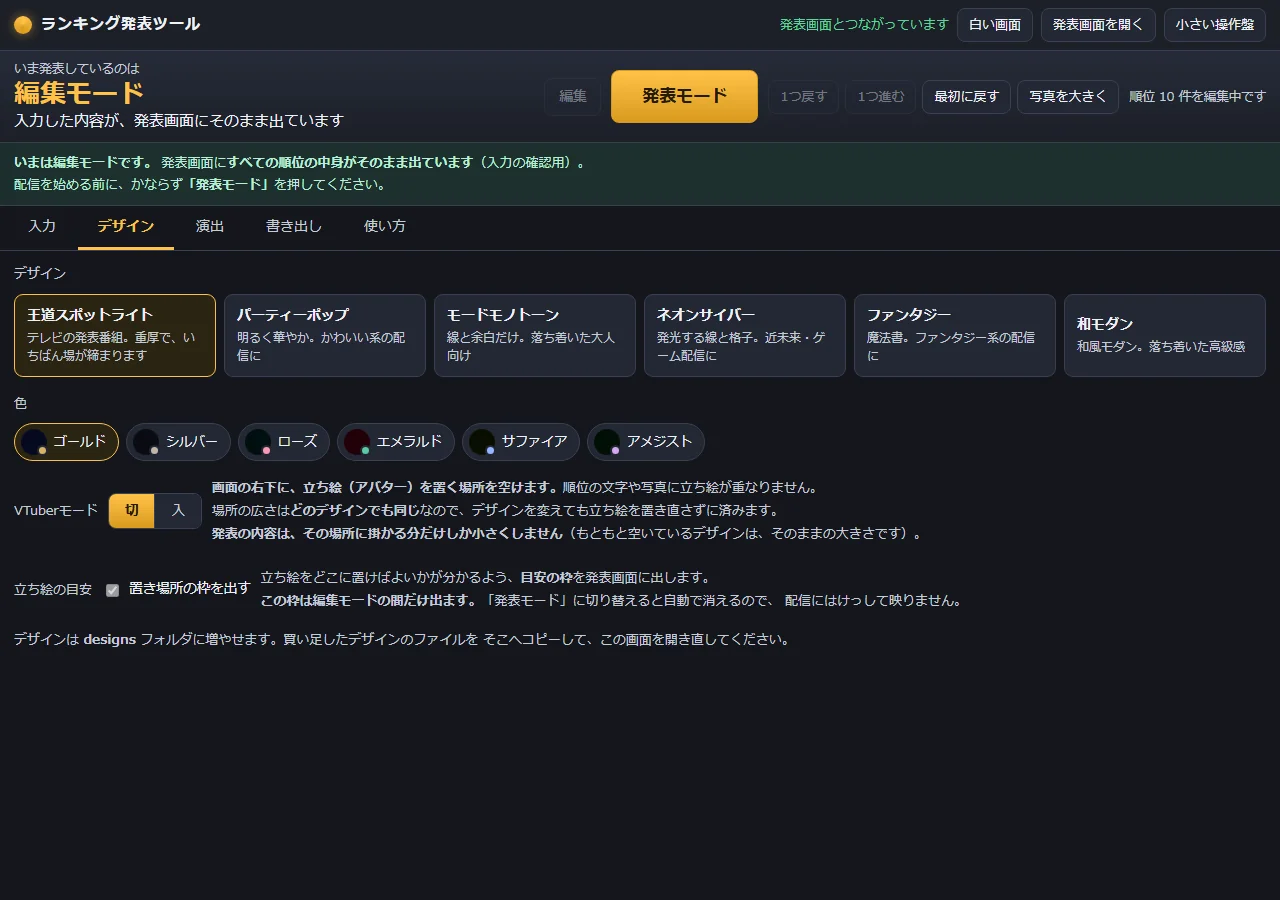
Task: Toggle the 置き場所の枠を出す checkbox
Action: coord(113,590)
